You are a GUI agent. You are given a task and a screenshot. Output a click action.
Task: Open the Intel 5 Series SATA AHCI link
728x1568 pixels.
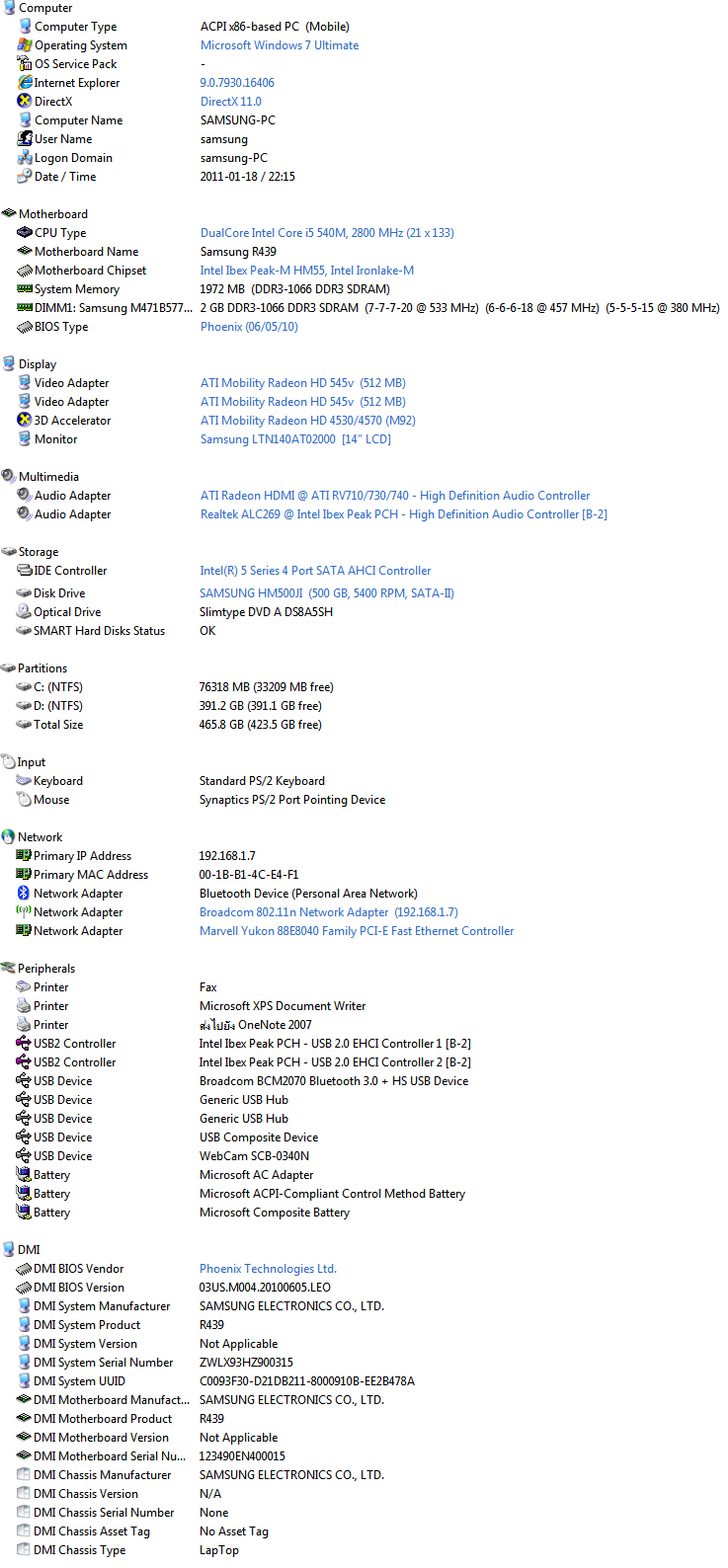coord(315,571)
